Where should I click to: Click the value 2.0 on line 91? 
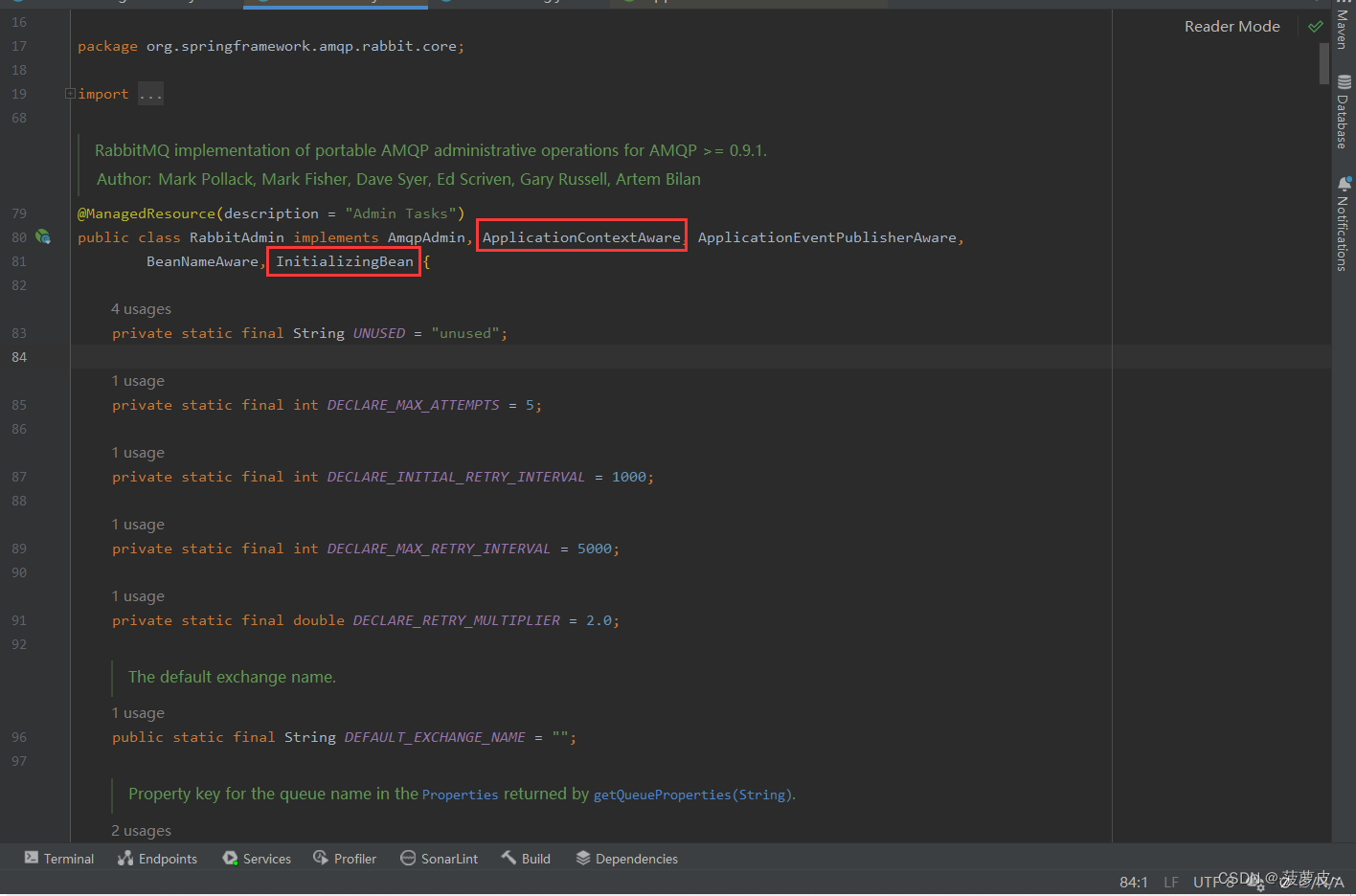pyautogui.click(x=599, y=620)
